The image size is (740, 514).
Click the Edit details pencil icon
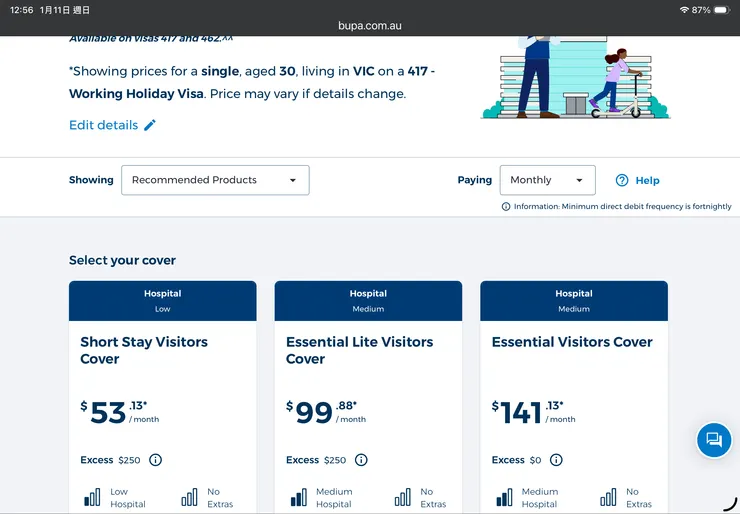pyautogui.click(x=150, y=125)
